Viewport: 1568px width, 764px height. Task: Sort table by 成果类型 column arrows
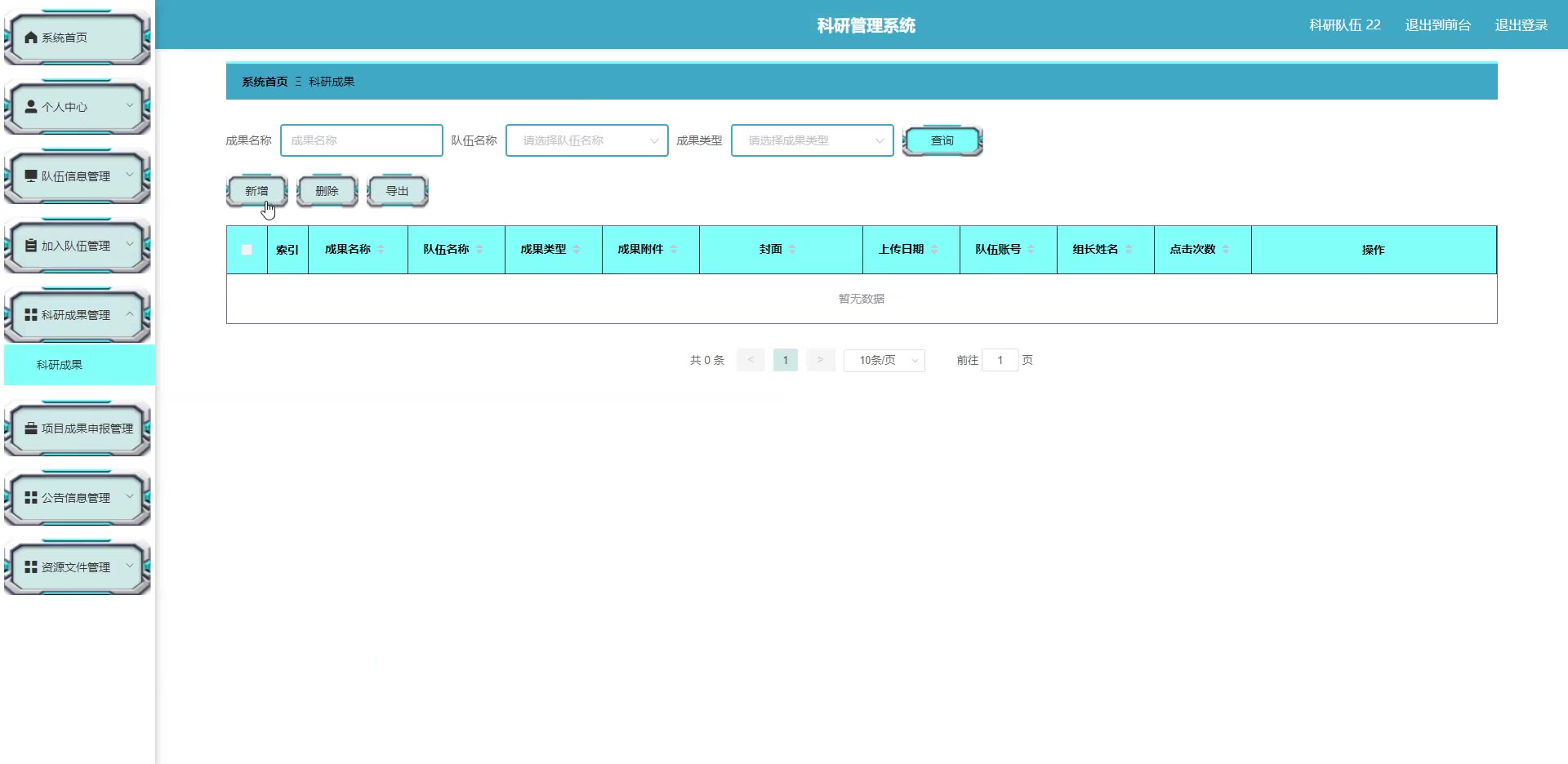(577, 250)
